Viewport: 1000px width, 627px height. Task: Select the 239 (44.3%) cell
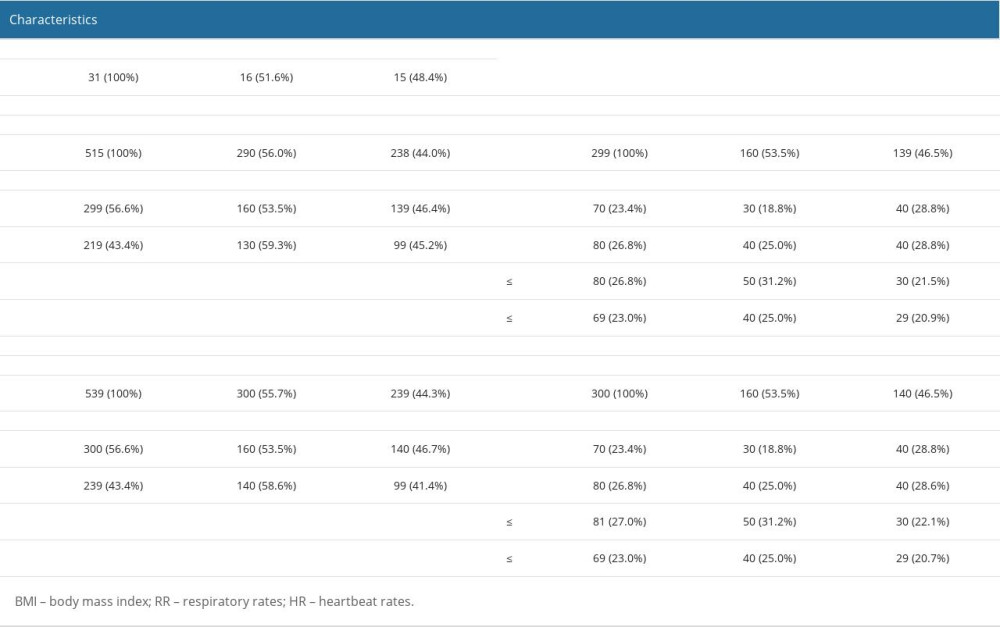pos(421,393)
